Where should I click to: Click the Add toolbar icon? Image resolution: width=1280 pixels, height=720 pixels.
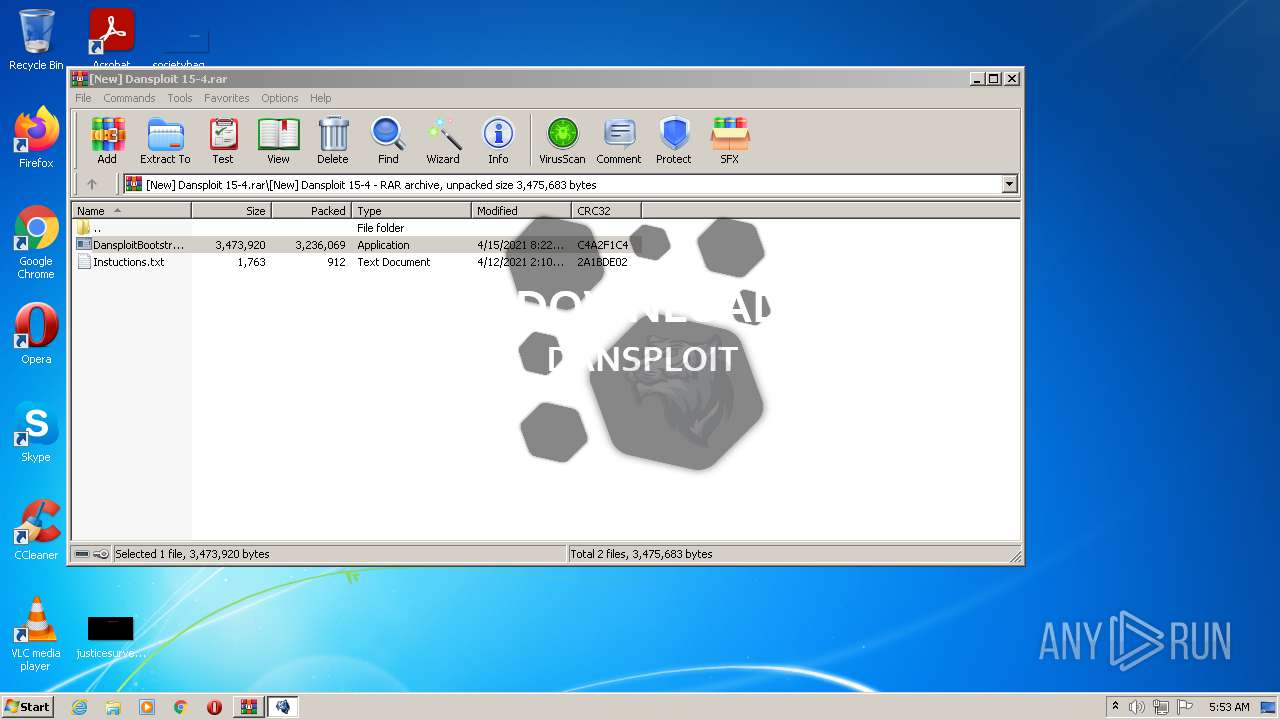click(107, 140)
